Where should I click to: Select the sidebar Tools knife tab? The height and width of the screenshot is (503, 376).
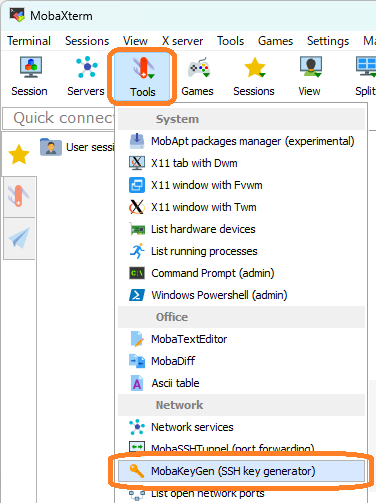click(x=19, y=197)
